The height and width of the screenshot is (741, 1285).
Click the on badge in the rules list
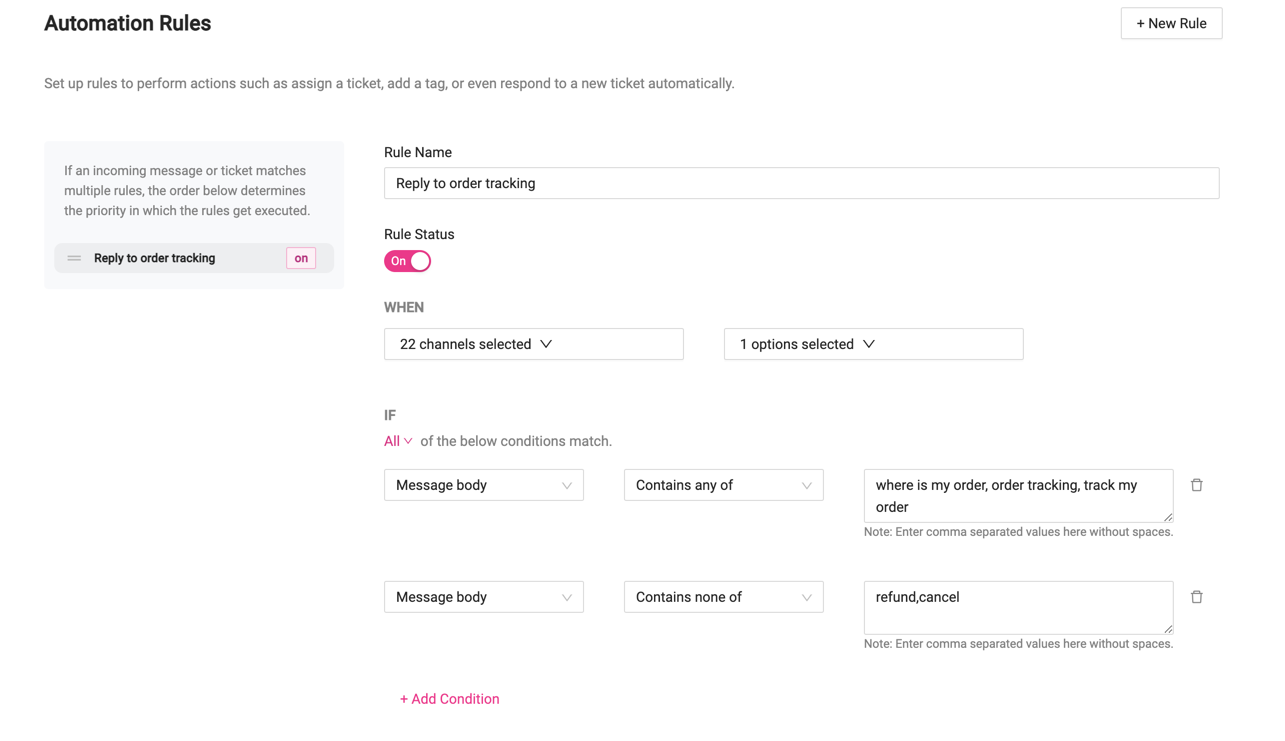(x=300, y=258)
